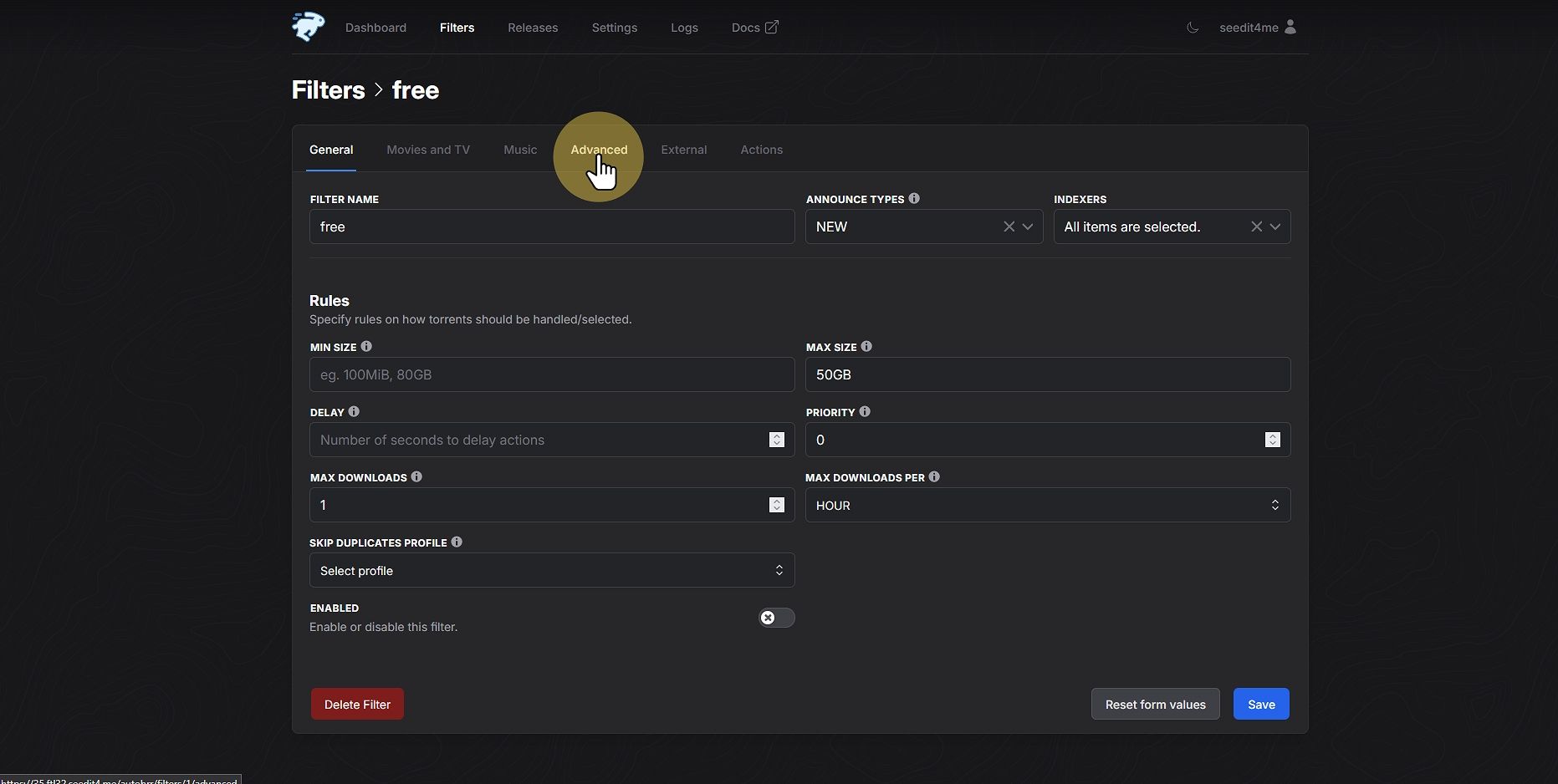Open Logs in top navigation
The width and height of the screenshot is (1558, 784).
684,28
